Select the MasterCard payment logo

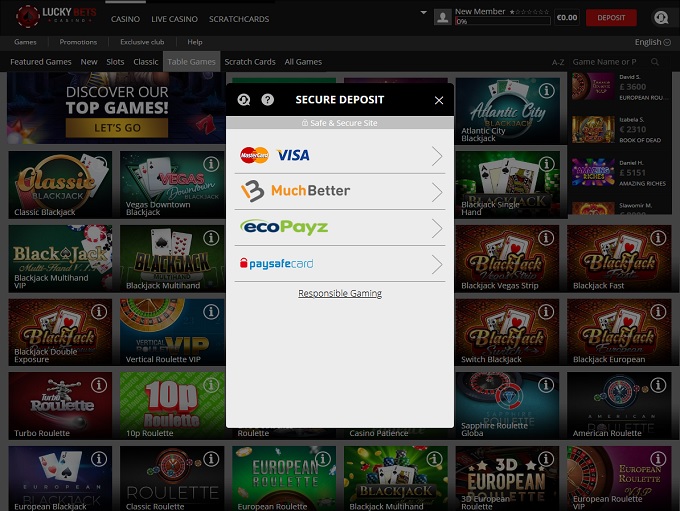(254, 155)
